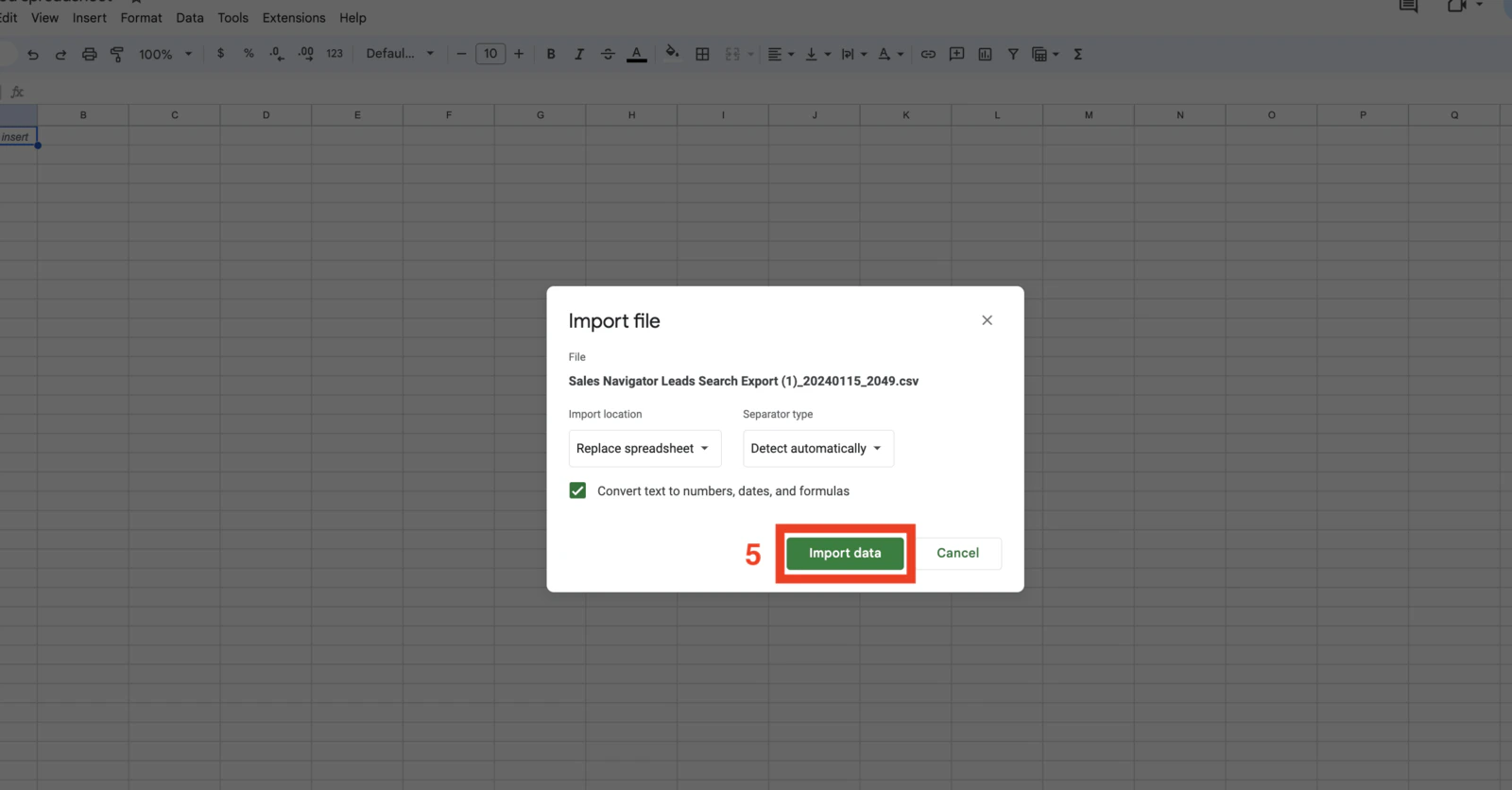Select column P header
The height and width of the screenshot is (790, 1512).
(1363, 115)
